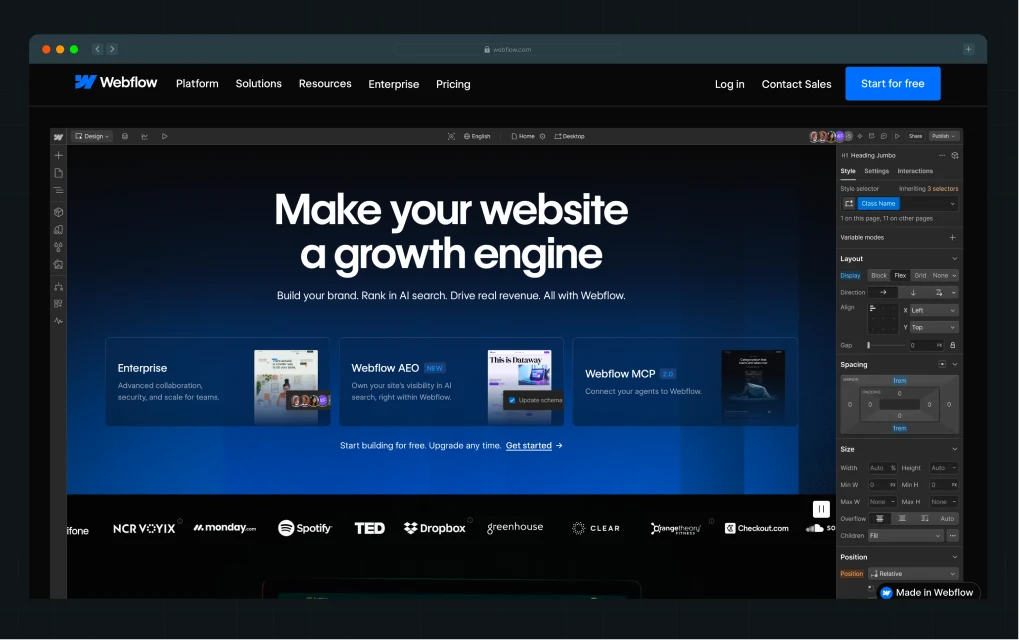Open the Solutions menu

click(x=259, y=84)
